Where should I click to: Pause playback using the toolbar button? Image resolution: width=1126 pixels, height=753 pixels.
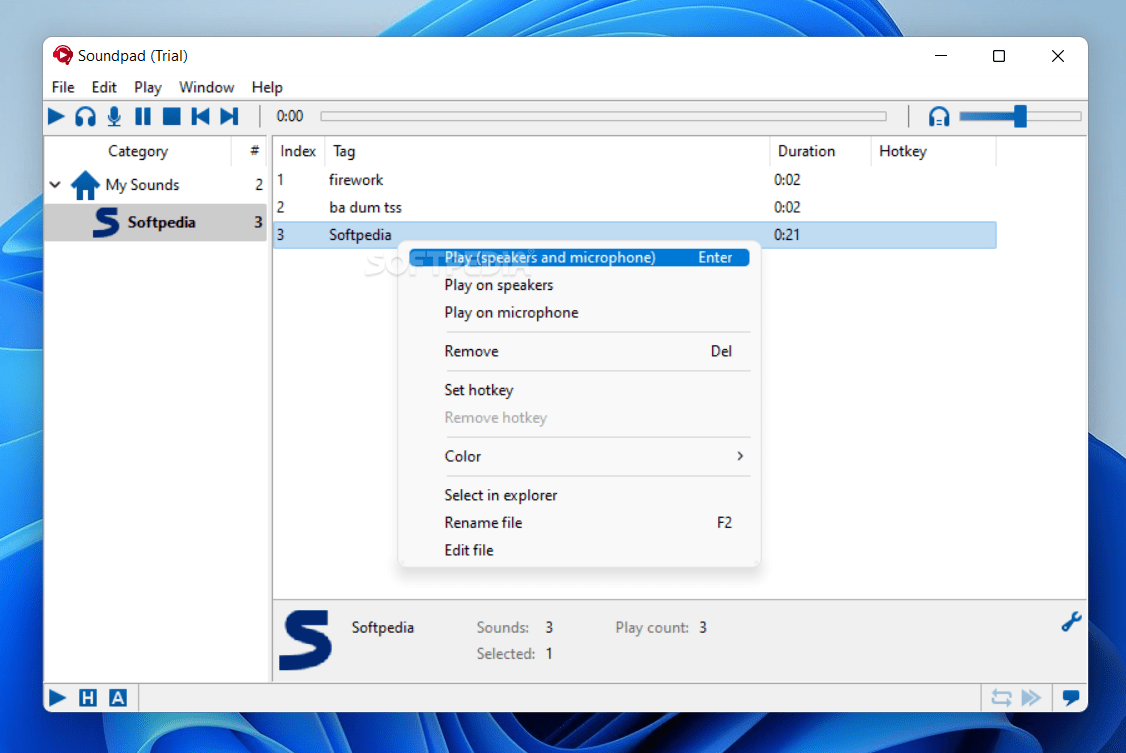click(143, 116)
